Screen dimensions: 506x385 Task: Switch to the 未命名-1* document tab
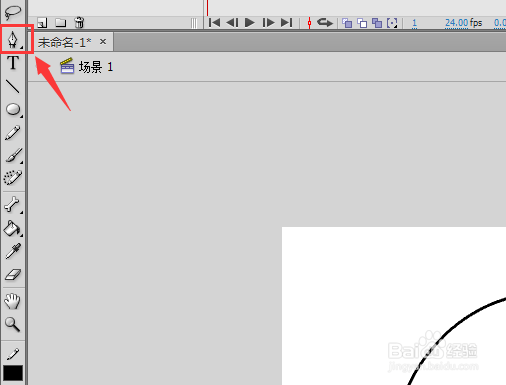[x=64, y=42]
